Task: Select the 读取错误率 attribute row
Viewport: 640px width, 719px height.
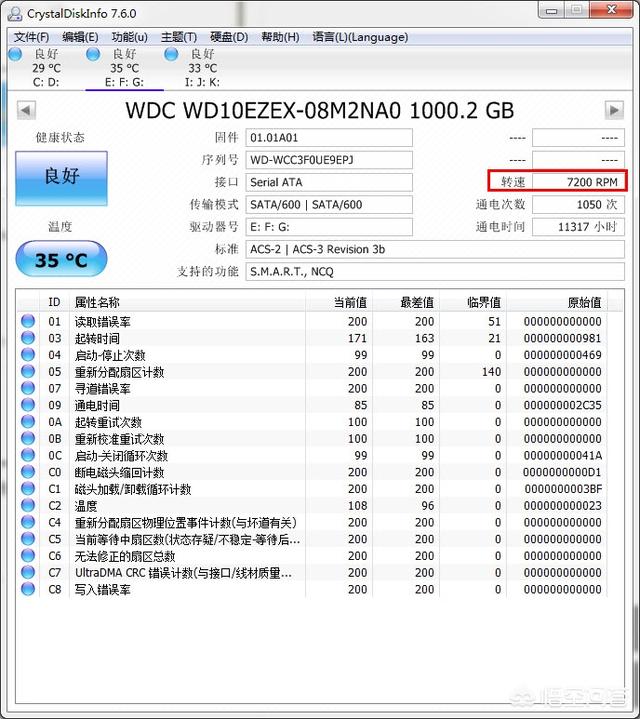Action: point(312,321)
